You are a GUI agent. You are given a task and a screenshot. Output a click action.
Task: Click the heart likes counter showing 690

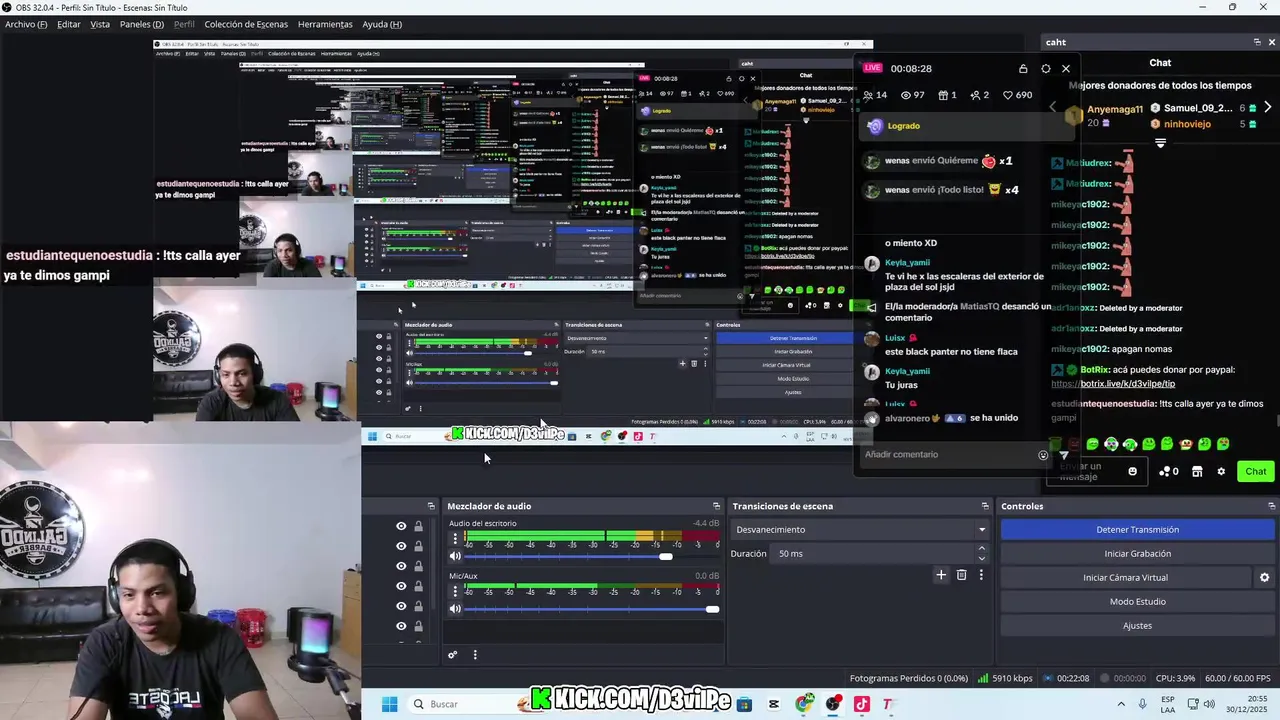click(1017, 95)
